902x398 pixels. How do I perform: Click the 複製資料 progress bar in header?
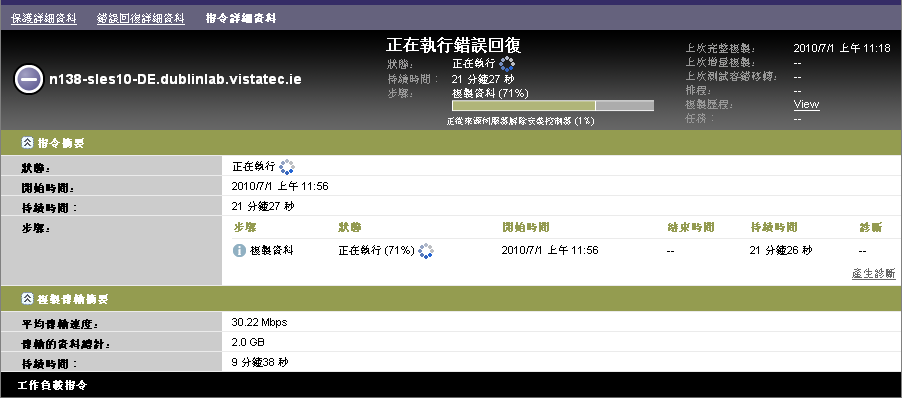(553, 106)
